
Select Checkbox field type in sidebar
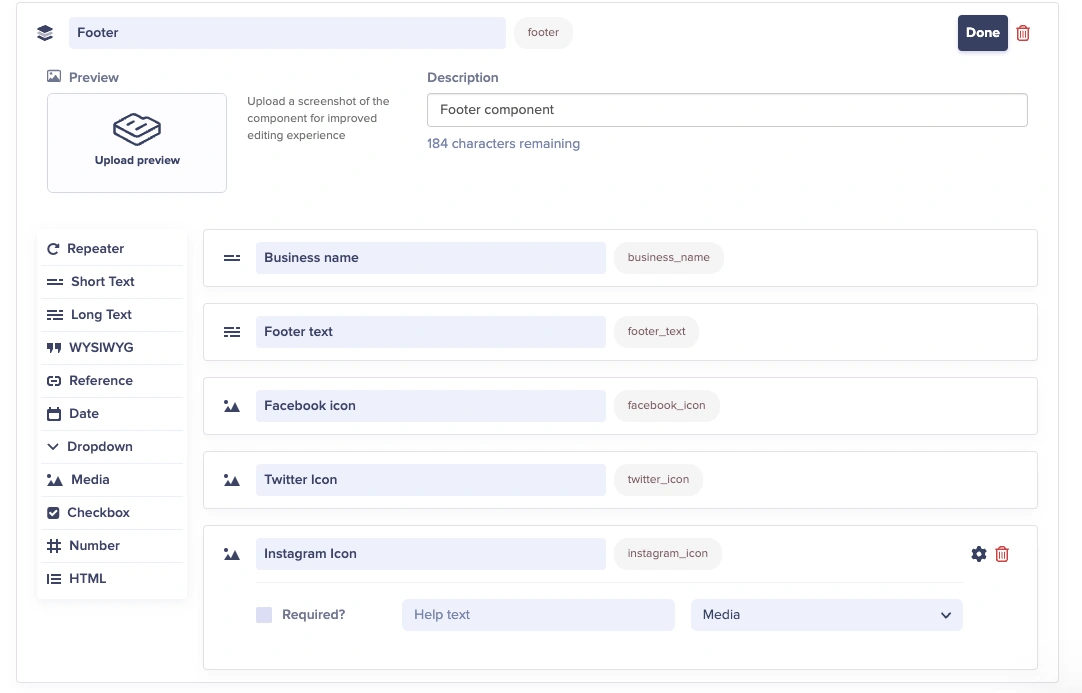(x=98, y=513)
